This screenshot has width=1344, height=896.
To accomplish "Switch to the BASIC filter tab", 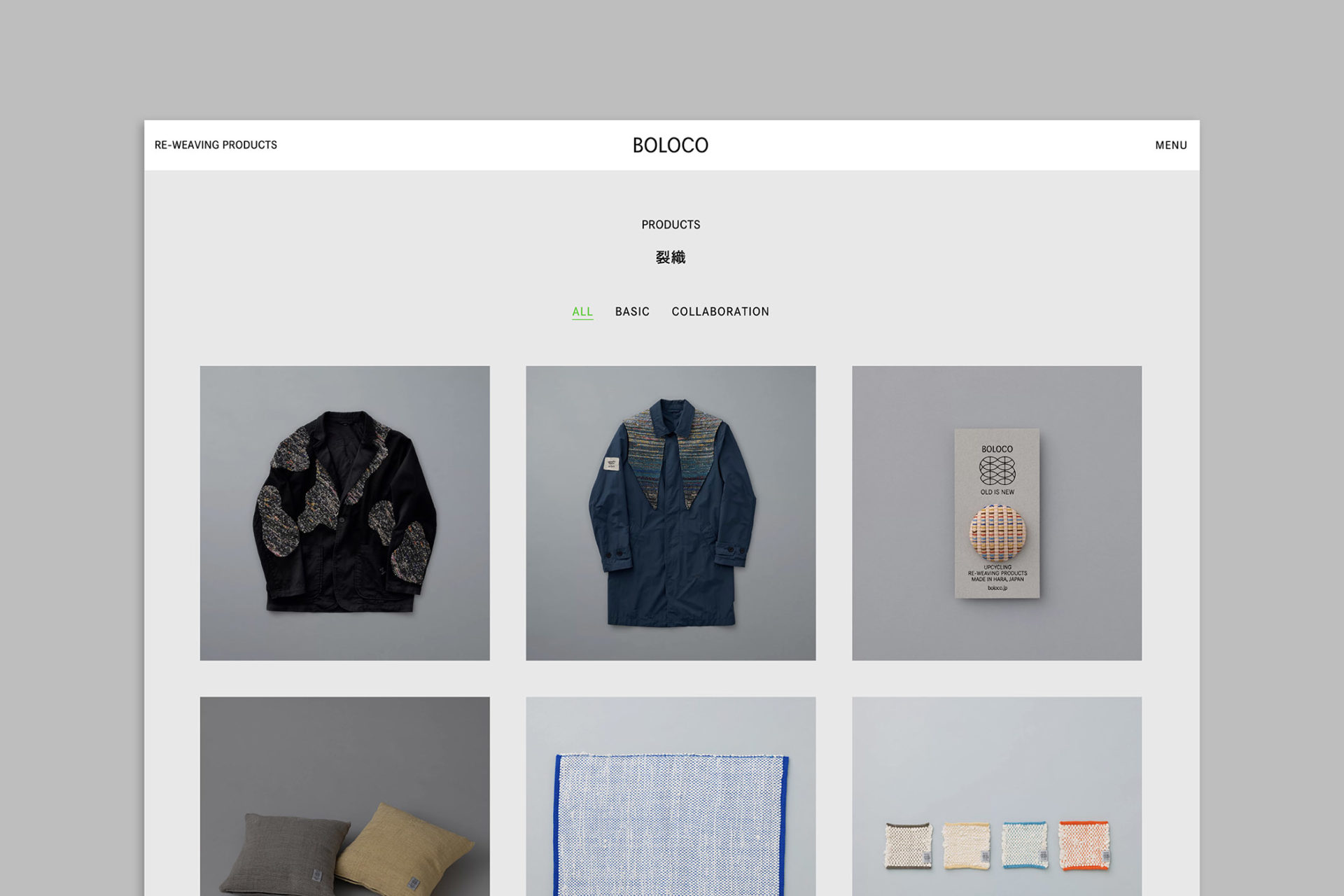I will [x=631, y=311].
